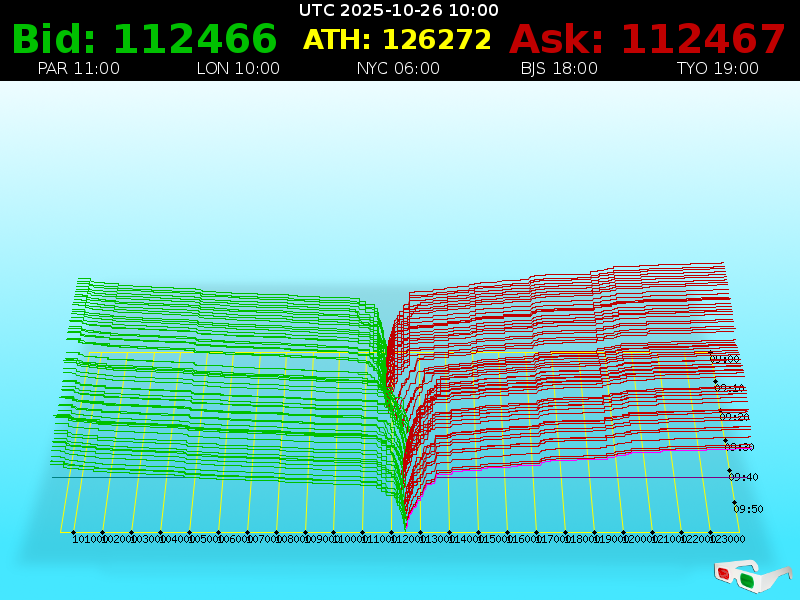Click the 09:00 time axis marker

[725, 358]
